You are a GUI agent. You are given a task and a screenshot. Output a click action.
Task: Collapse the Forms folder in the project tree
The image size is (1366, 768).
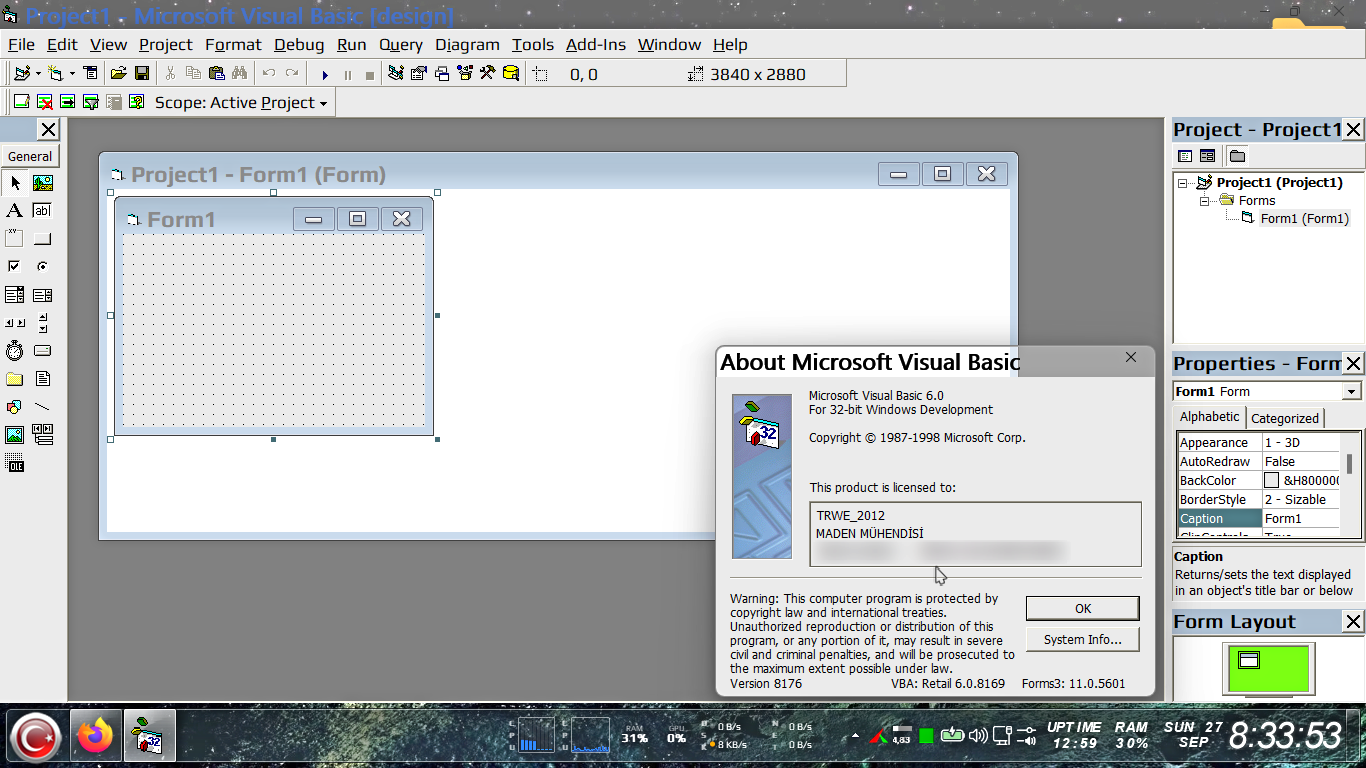coord(1205,201)
